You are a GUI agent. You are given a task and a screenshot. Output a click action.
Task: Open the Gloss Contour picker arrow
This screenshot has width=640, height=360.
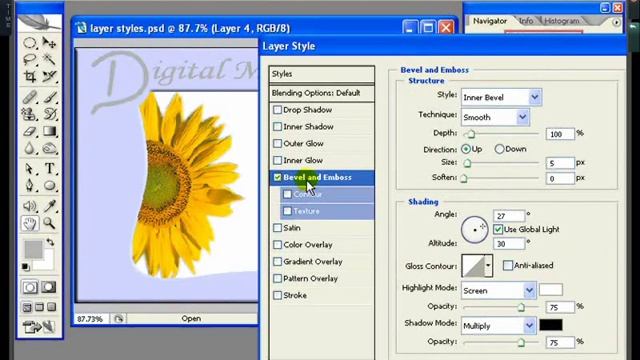[488, 265]
